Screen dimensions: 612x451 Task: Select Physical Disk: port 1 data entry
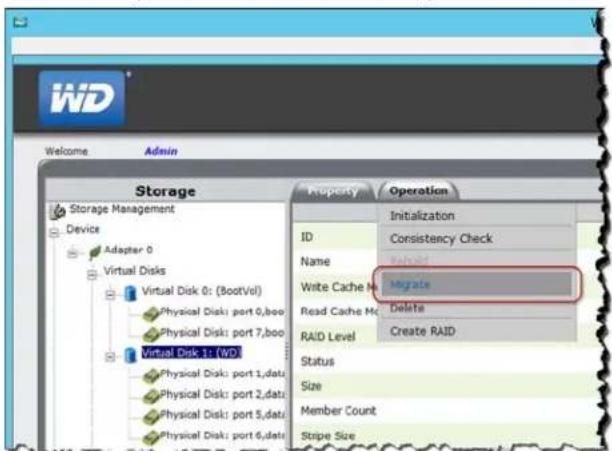[222, 374]
